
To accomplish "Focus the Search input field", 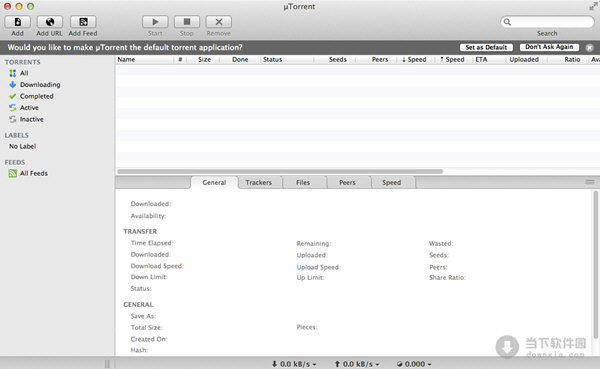I will pyautogui.click(x=547, y=22).
